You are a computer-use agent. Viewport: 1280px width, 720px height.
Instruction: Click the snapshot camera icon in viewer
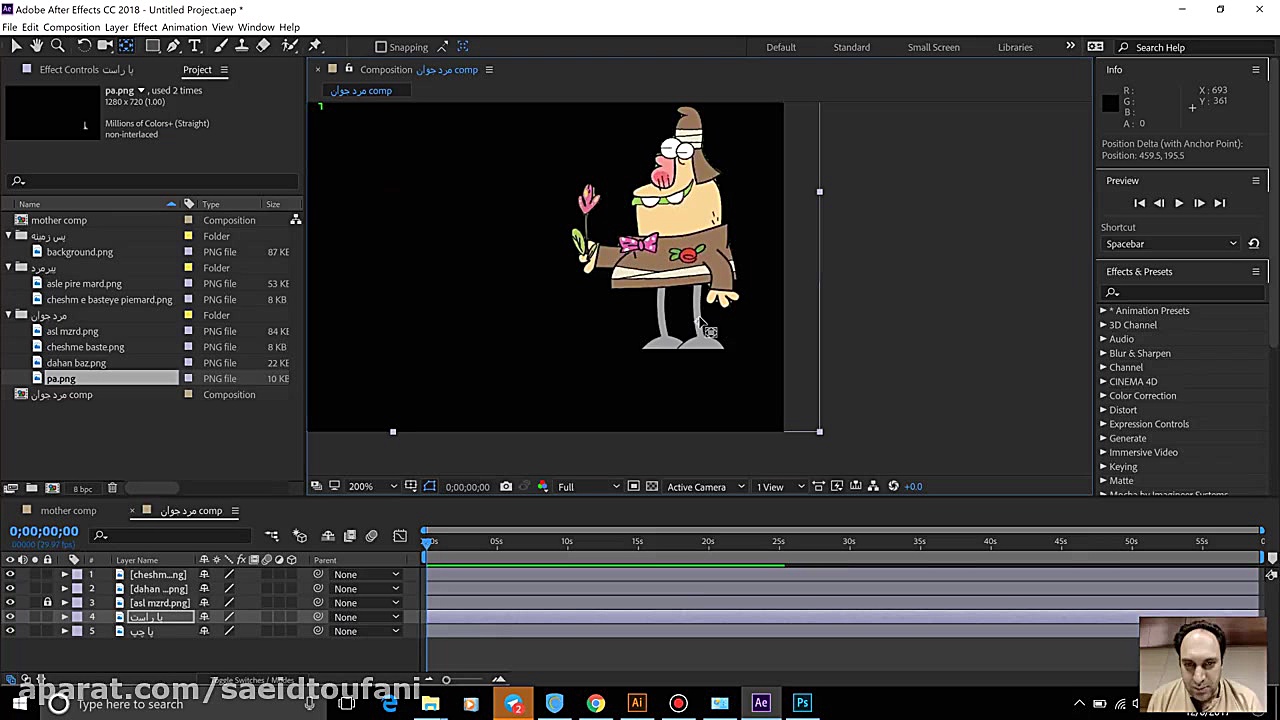point(506,487)
